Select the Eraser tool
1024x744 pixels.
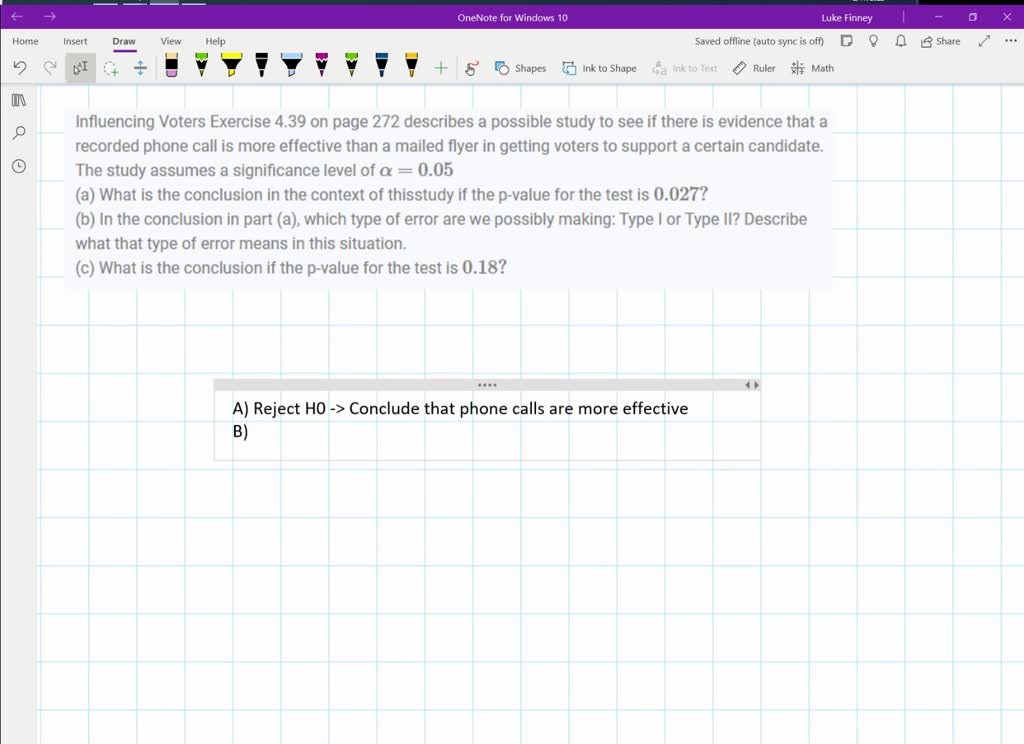click(x=171, y=66)
